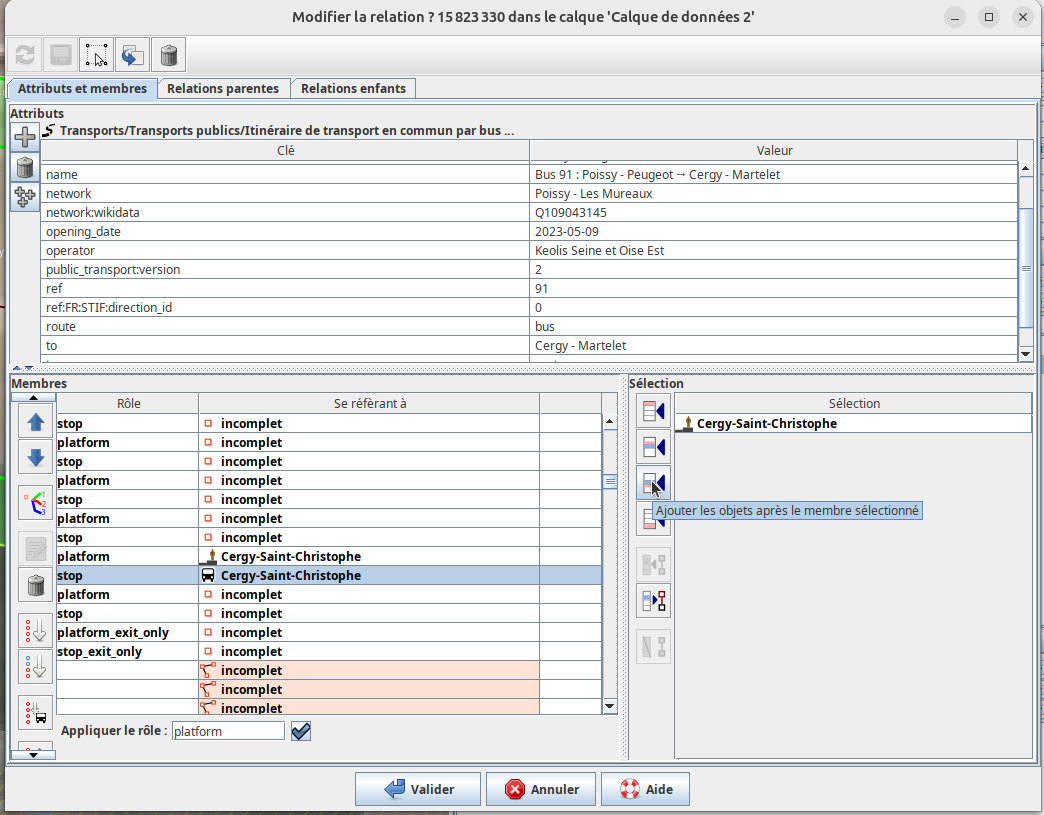Click the greyed-out remove selected objects icon
This screenshot has height=815, width=1044.
tap(653, 565)
